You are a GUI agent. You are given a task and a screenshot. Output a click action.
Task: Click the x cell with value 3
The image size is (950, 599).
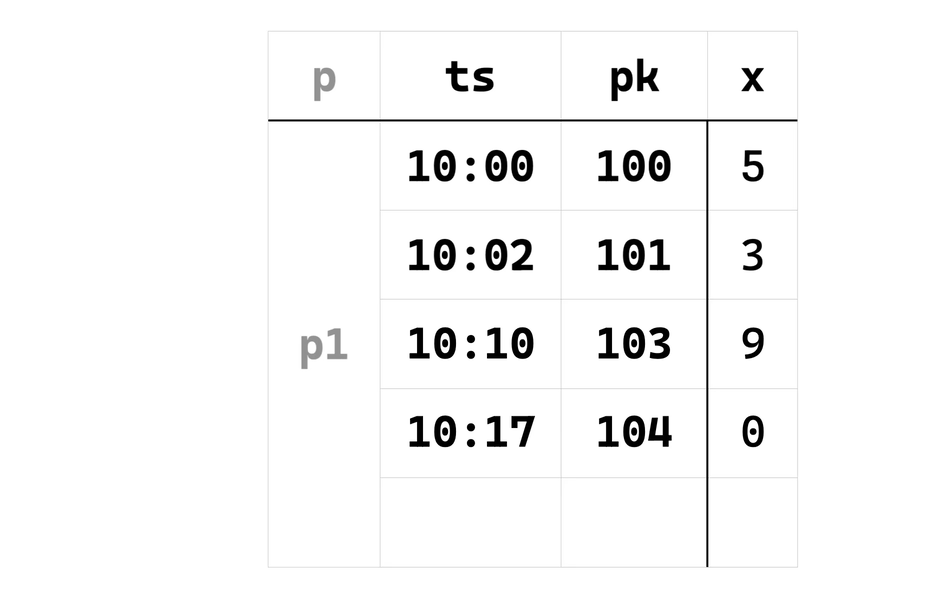click(752, 255)
